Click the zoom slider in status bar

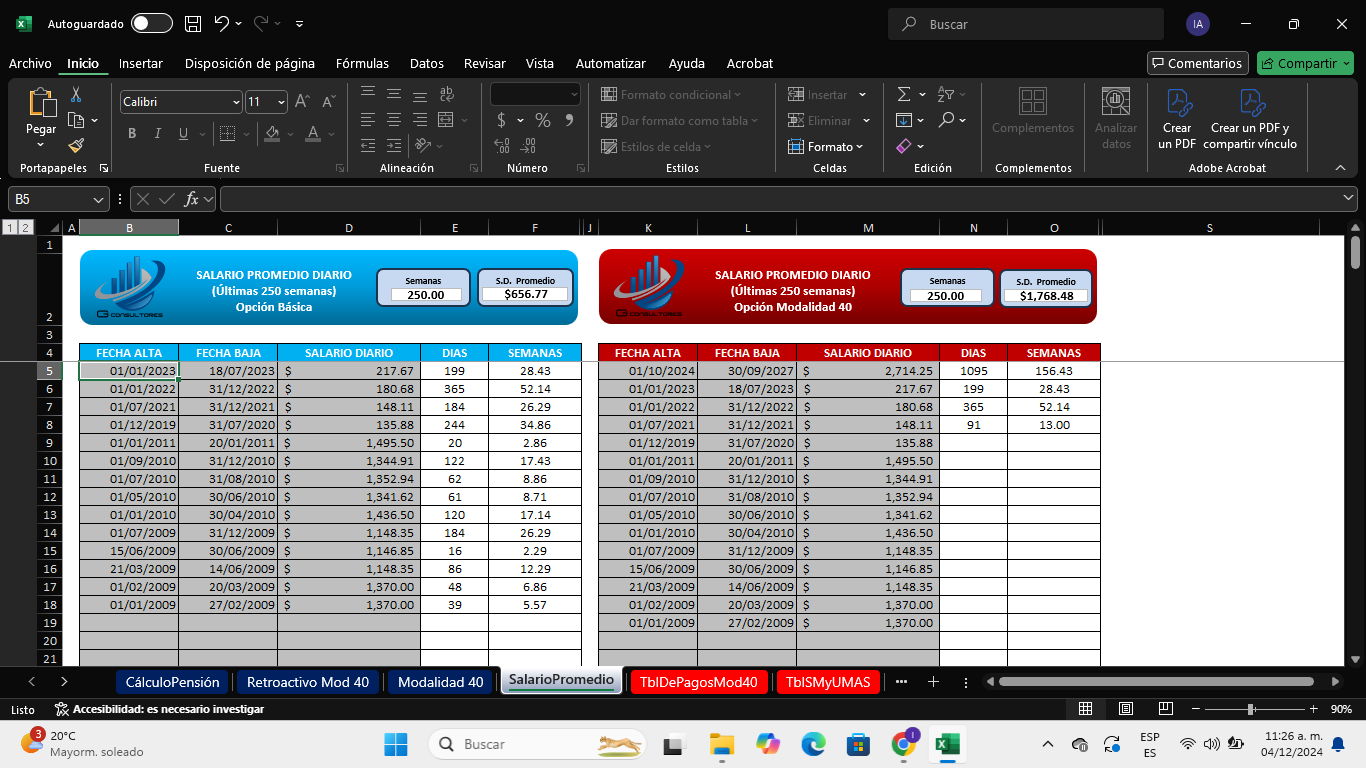coord(1251,709)
